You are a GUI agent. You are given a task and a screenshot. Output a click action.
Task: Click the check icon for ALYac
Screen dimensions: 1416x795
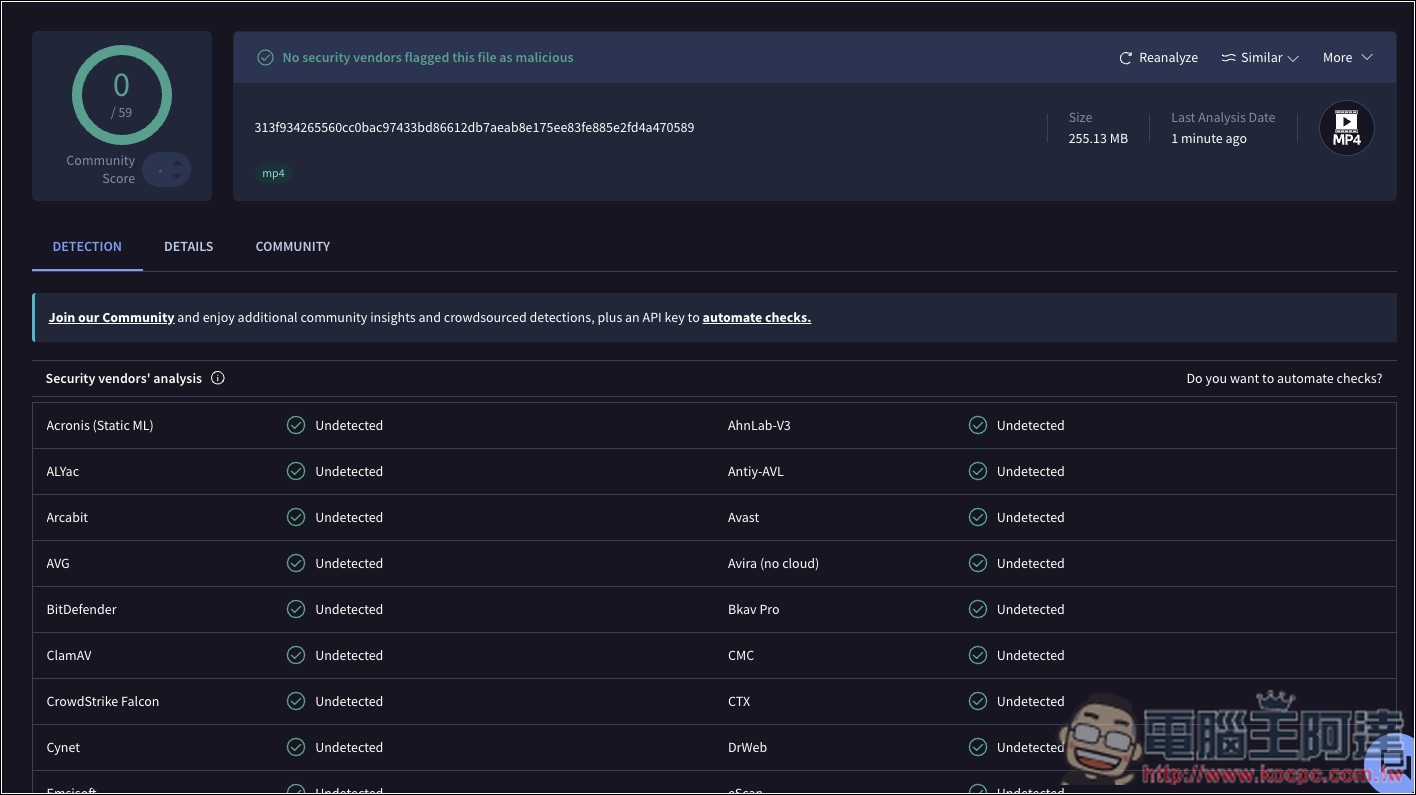296,471
